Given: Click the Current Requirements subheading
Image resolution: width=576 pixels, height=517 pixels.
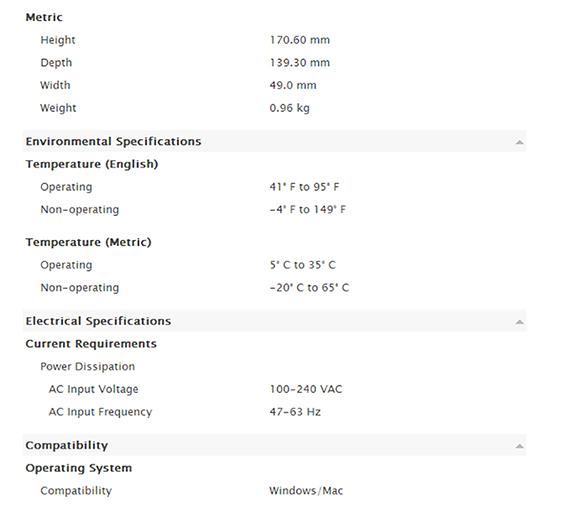Looking at the screenshot, I should [x=91, y=344].
